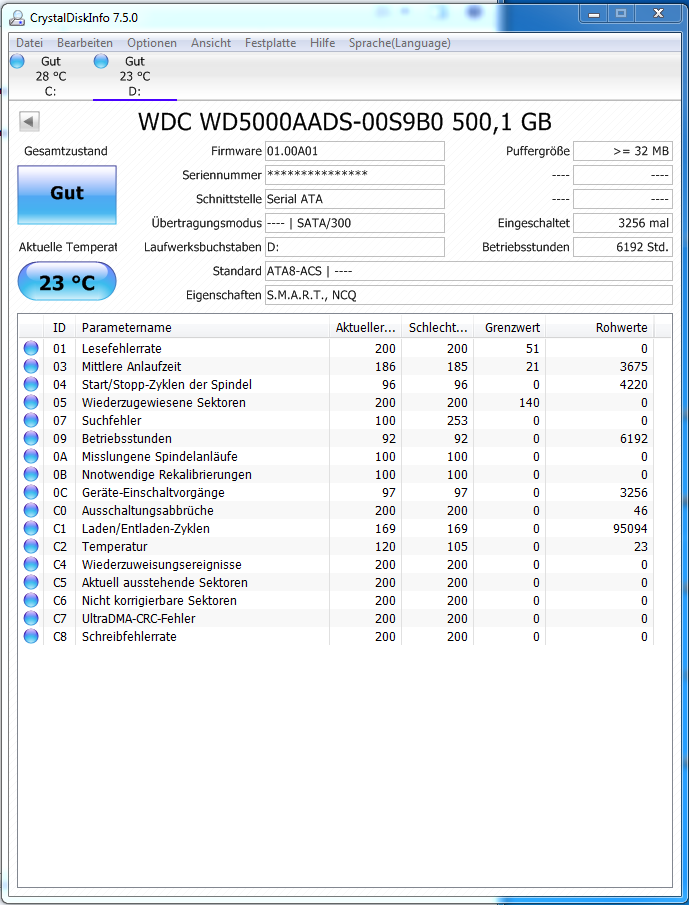Click the CrystalDiskInfo app icon in title bar
This screenshot has height=905, width=689.
pos(17,18)
